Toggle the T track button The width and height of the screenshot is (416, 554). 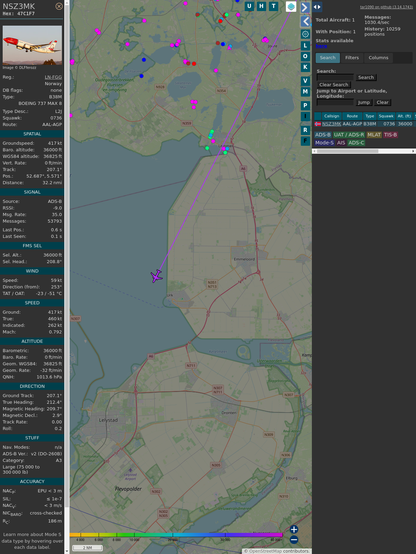(x=274, y=6)
